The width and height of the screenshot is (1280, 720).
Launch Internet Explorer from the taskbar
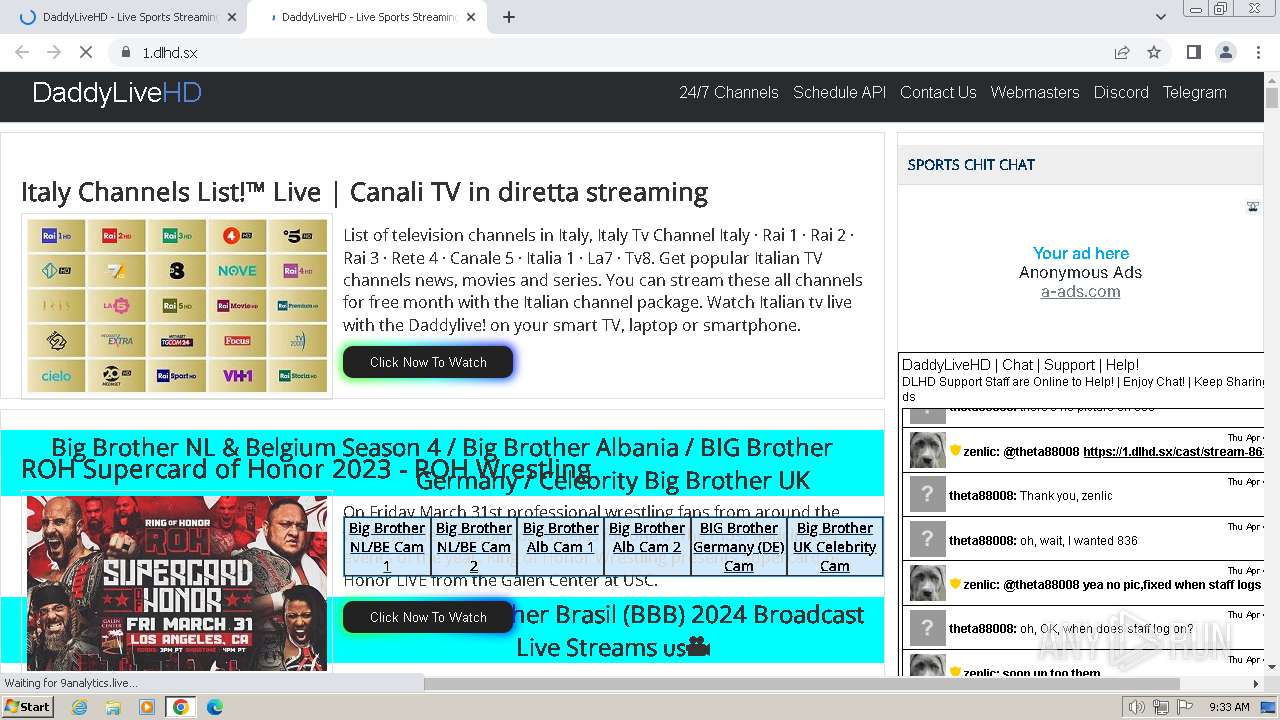click(79, 707)
